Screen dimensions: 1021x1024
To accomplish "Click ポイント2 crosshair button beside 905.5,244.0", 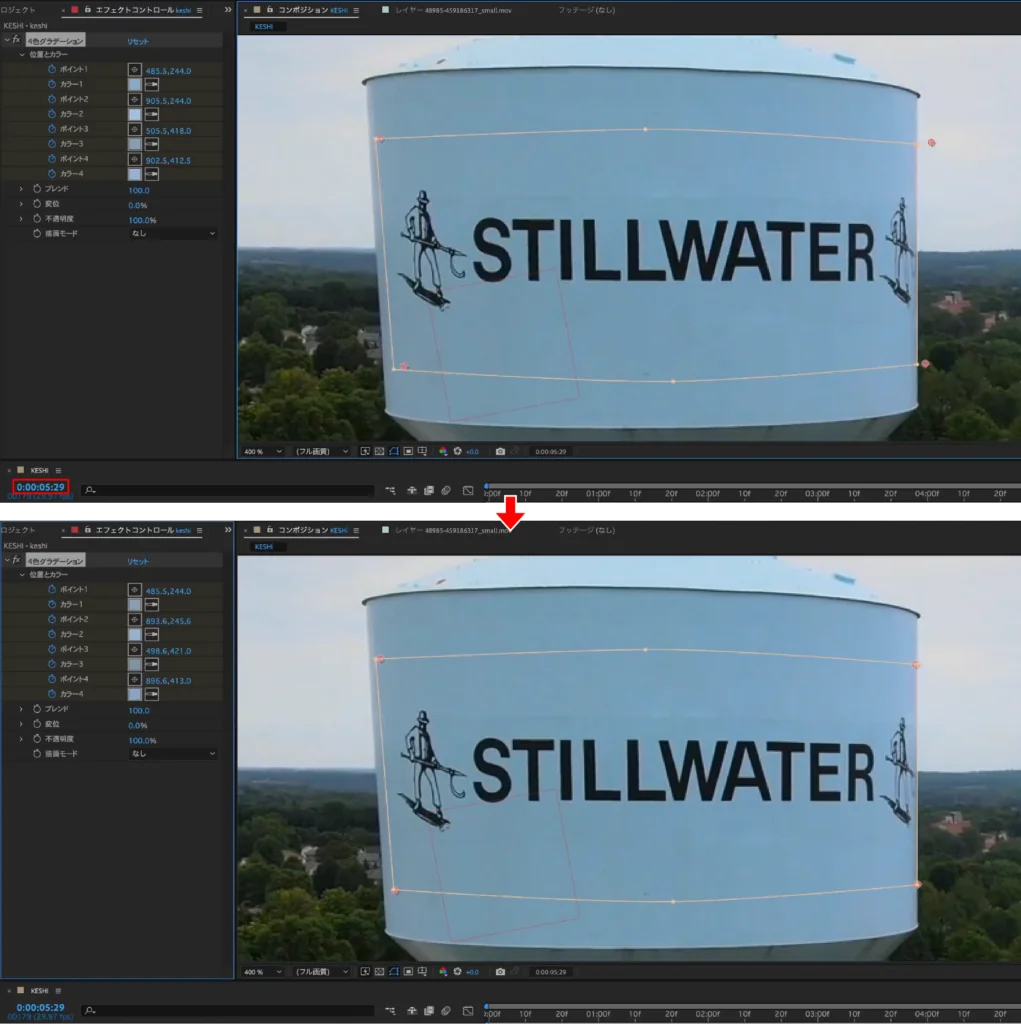I will pyautogui.click(x=135, y=99).
